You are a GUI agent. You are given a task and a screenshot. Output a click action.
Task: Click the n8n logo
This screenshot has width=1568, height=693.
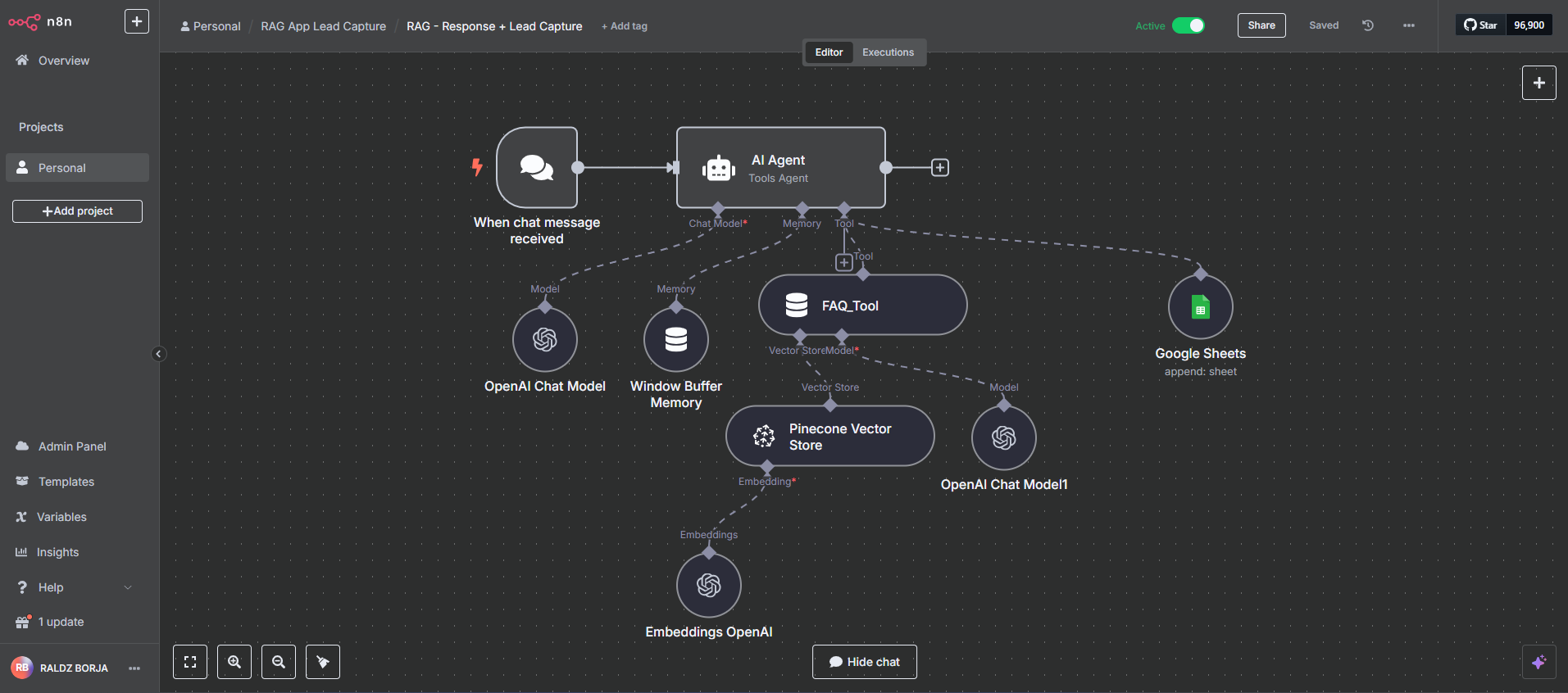[x=40, y=22]
